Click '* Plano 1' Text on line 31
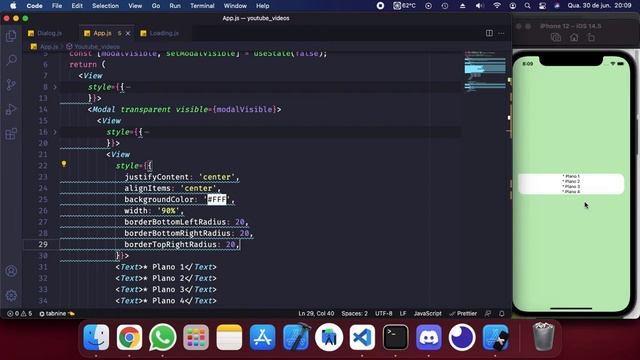Viewport: 640px width, 360px height. (166, 267)
